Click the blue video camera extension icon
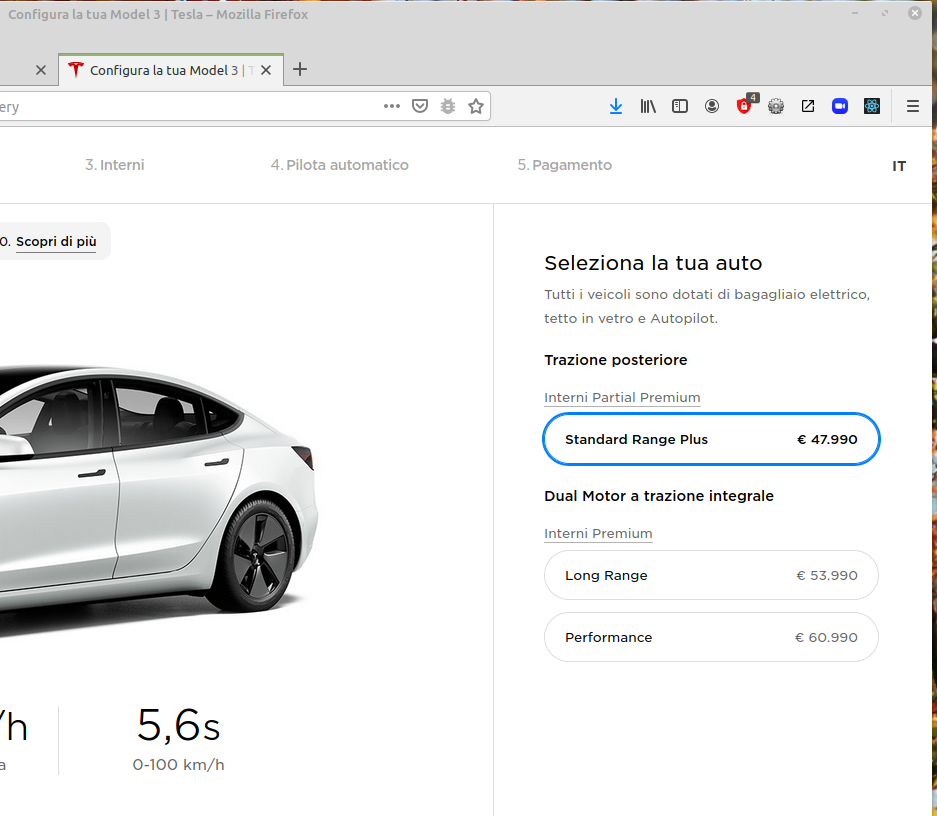This screenshot has width=937, height=816. click(840, 106)
